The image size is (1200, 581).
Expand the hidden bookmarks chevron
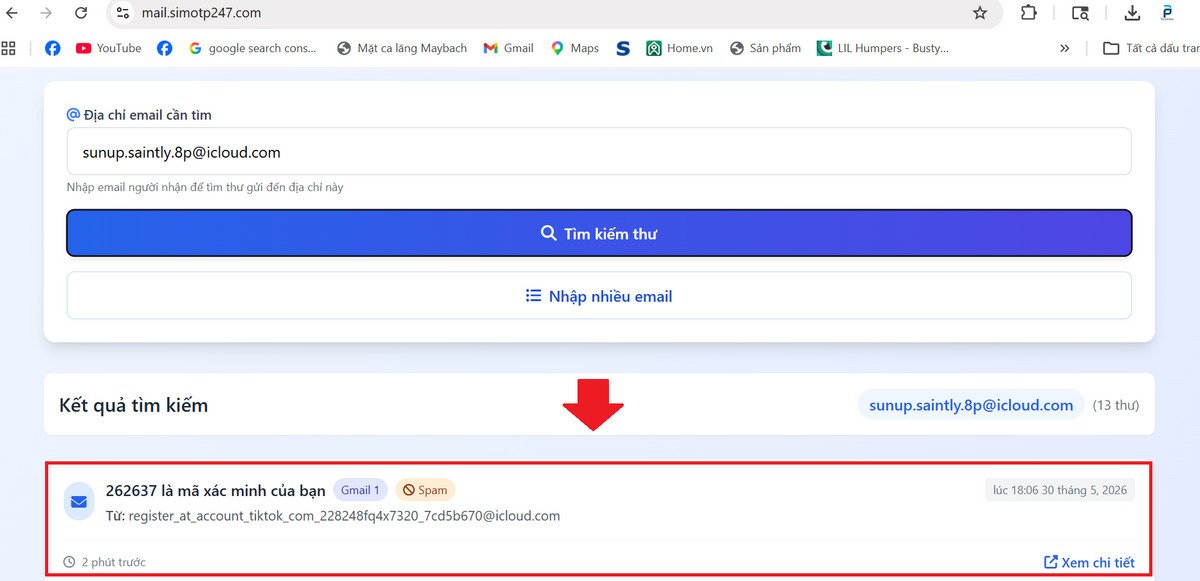[1065, 48]
